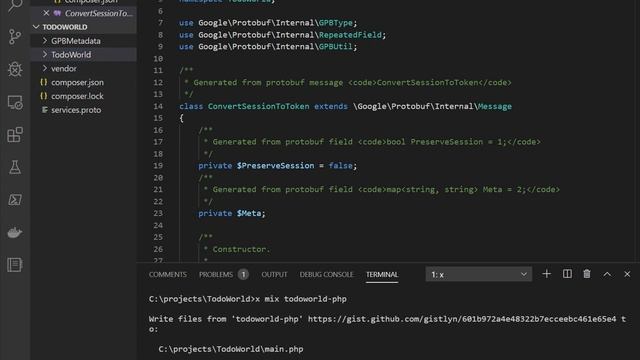Kill terminal with trash icon
640x360 pixels.
click(x=587, y=274)
